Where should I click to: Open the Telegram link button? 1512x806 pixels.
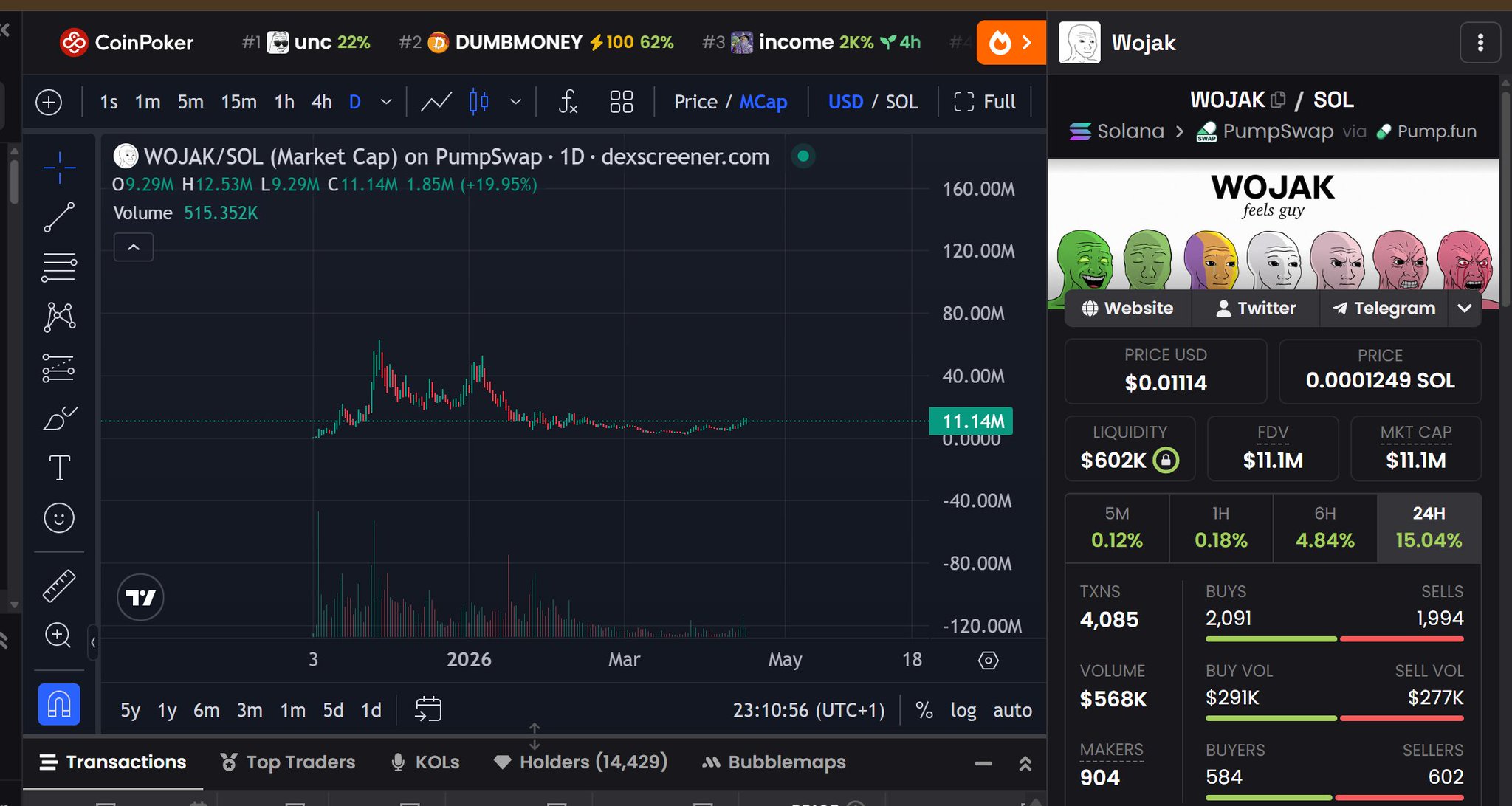pyautogui.click(x=1384, y=309)
